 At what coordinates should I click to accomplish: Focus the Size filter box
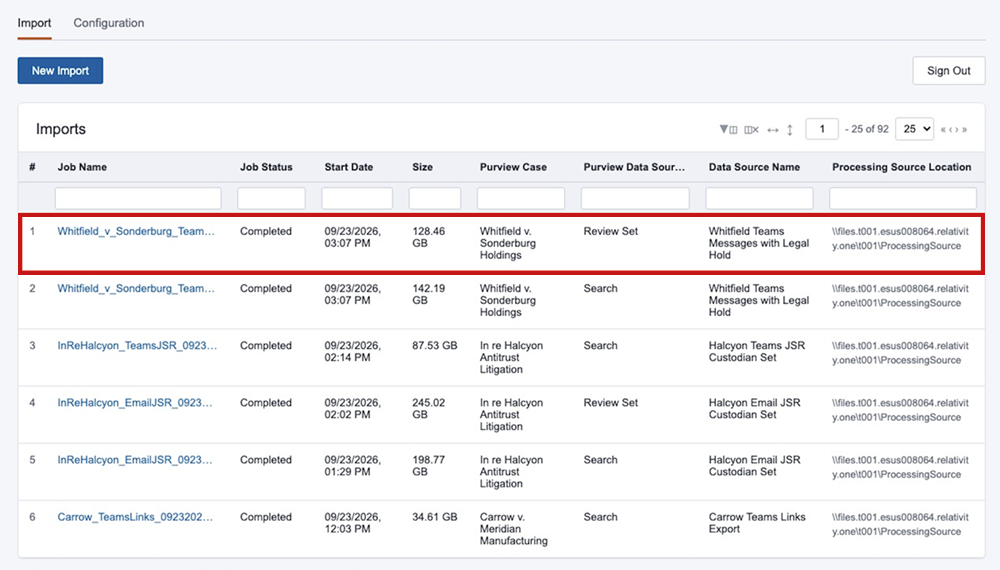pos(435,198)
